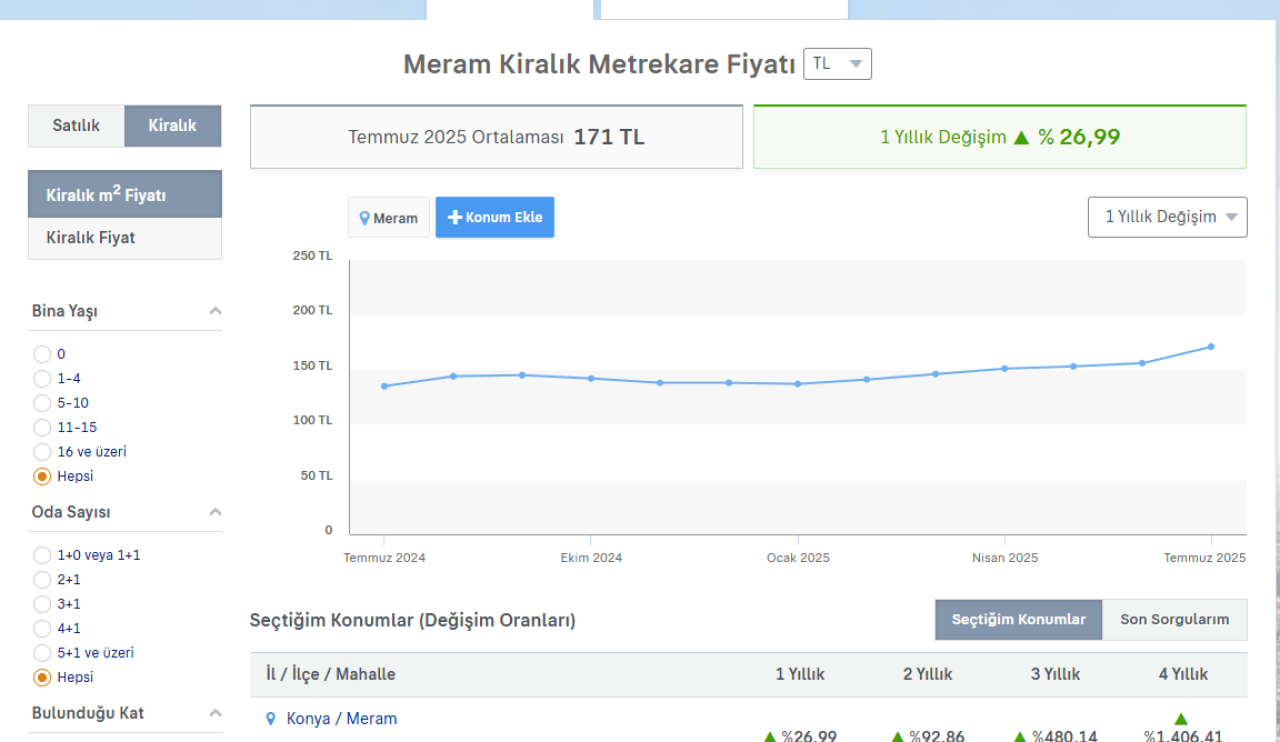Click the 50 TL axis label

pos(316,476)
